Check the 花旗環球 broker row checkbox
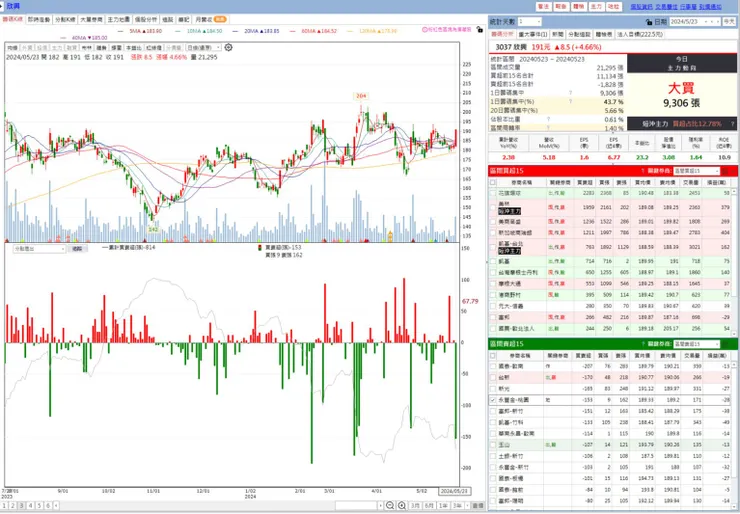Screen dimensions: 740x514 pyautogui.click(x=493, y=193)
